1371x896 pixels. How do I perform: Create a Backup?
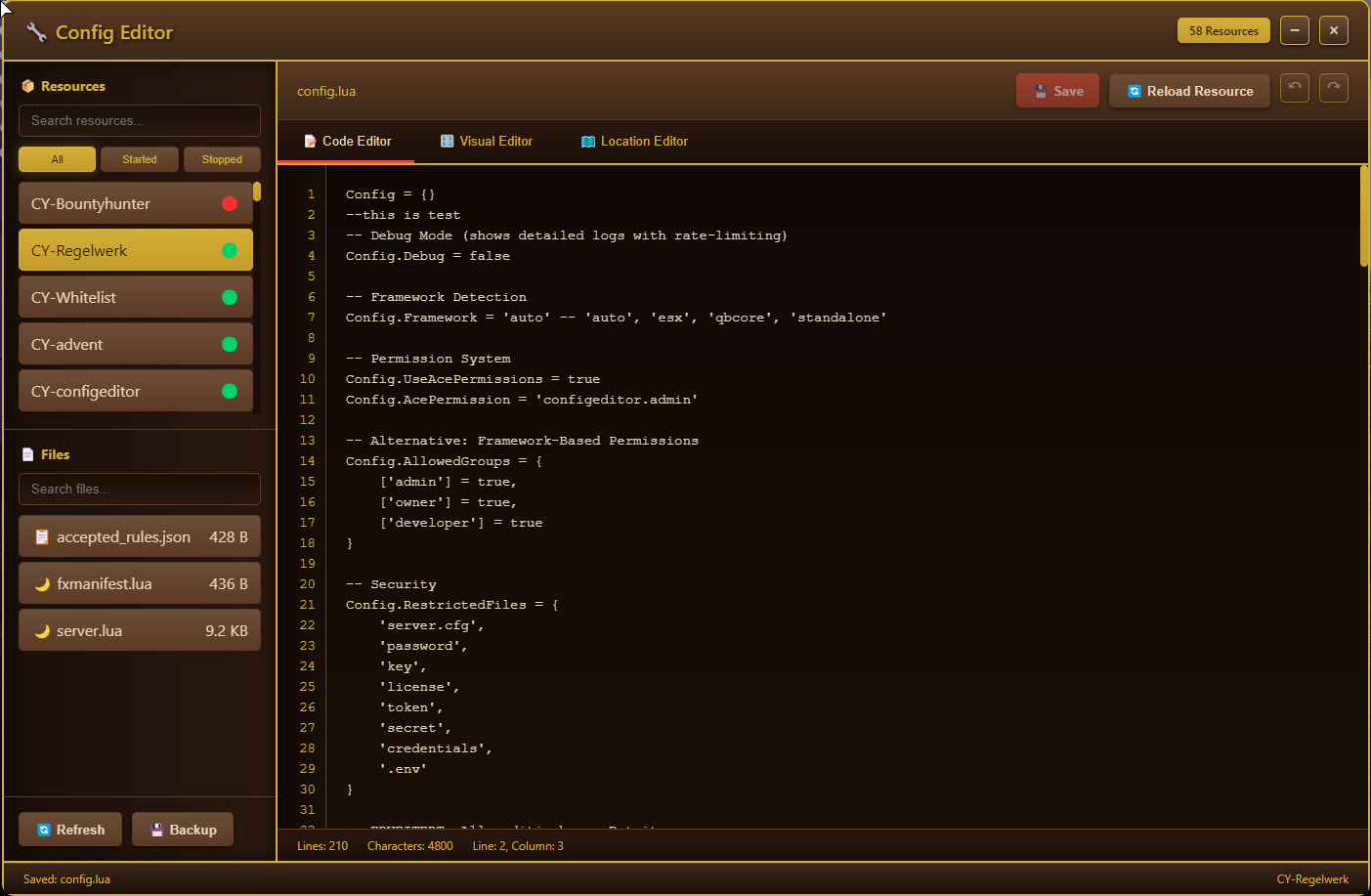[183, 830]
